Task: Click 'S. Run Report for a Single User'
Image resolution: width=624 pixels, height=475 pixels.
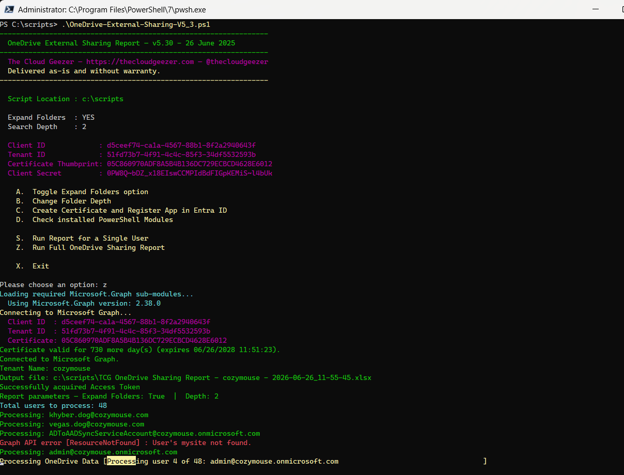Action: (x=82, y=238)
